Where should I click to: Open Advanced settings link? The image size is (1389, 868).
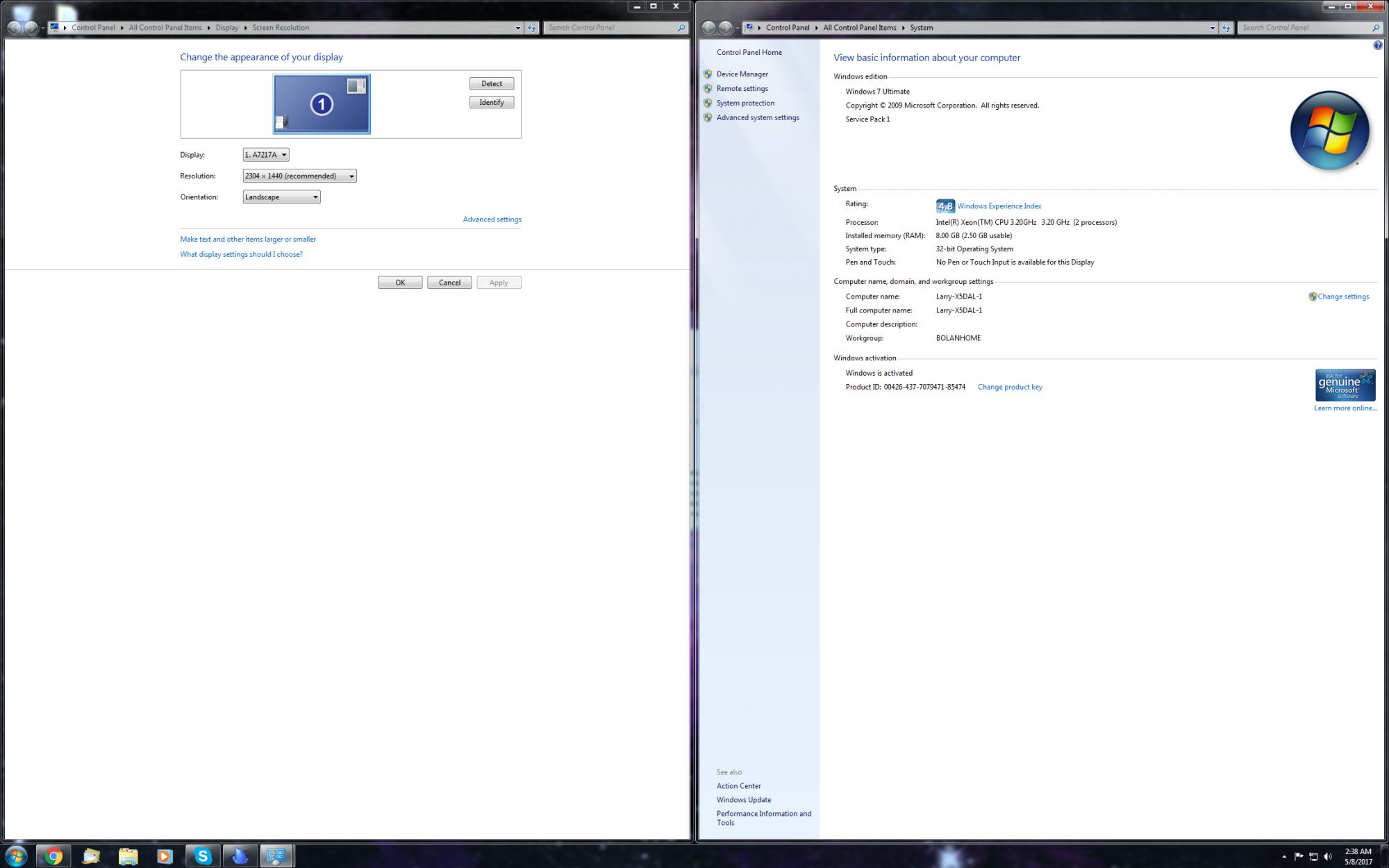click(x=492, y=219)
